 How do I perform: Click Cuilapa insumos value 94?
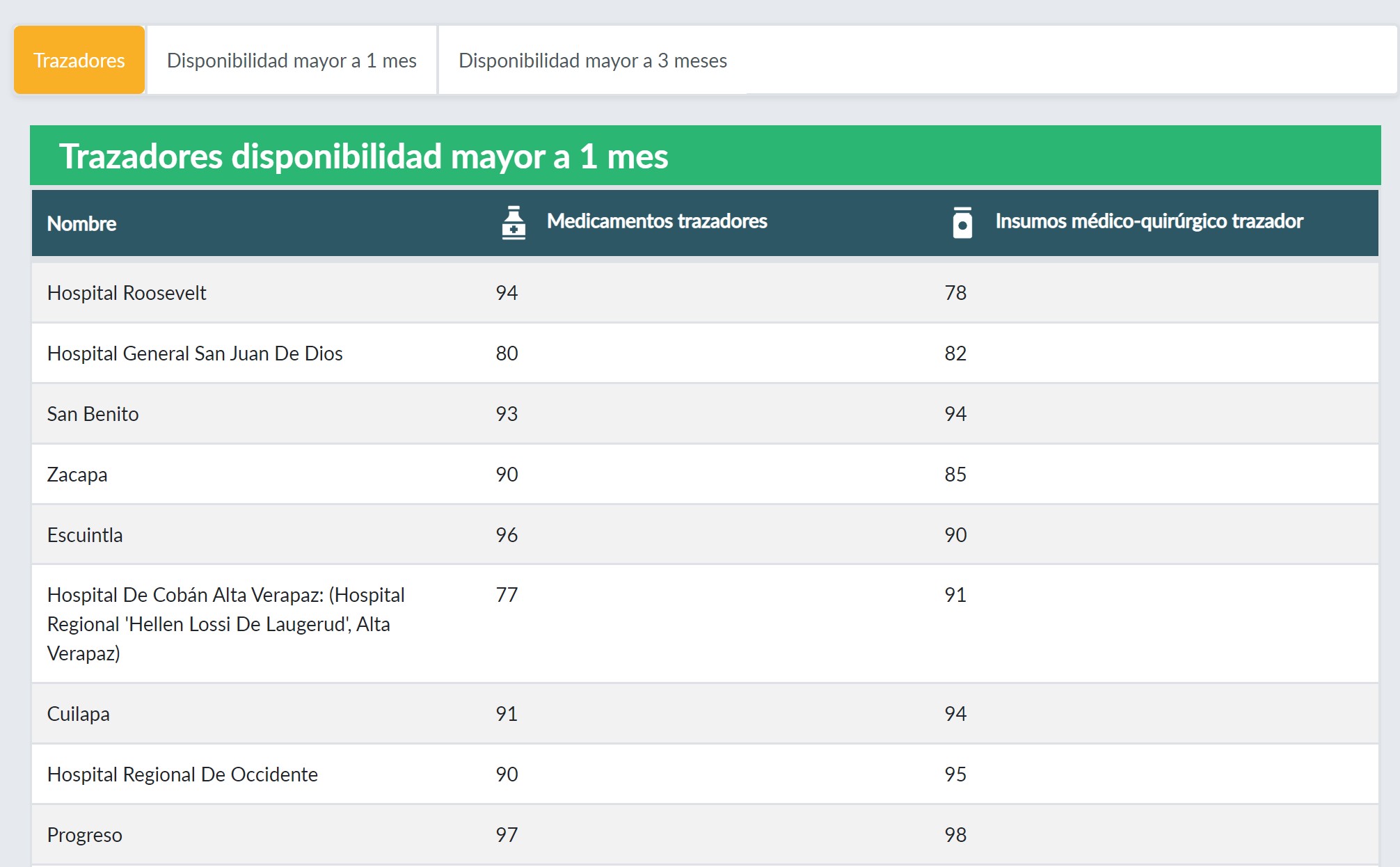point(955,714)
